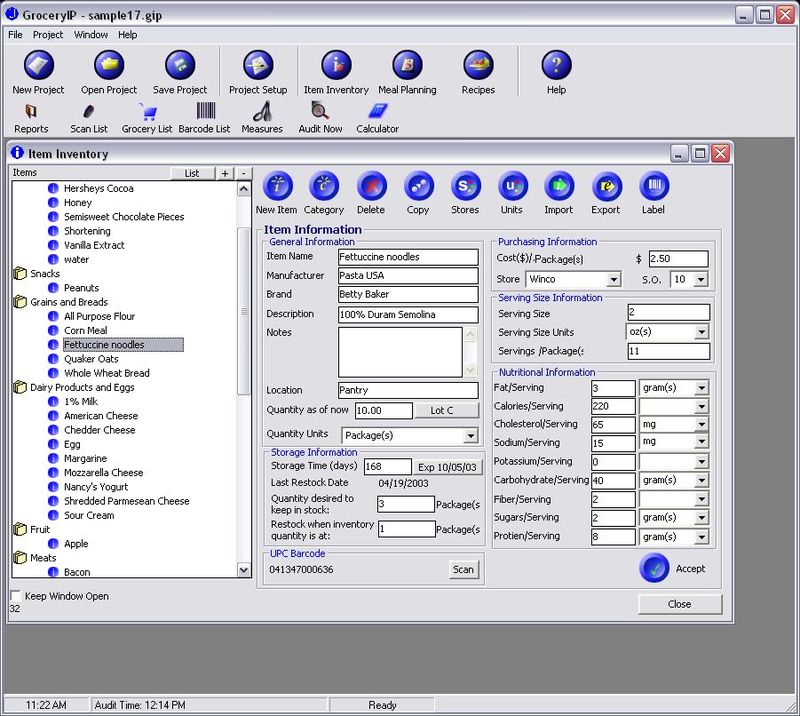
Task: Click the New Project toolbar icon
Action: coord(39,65)
